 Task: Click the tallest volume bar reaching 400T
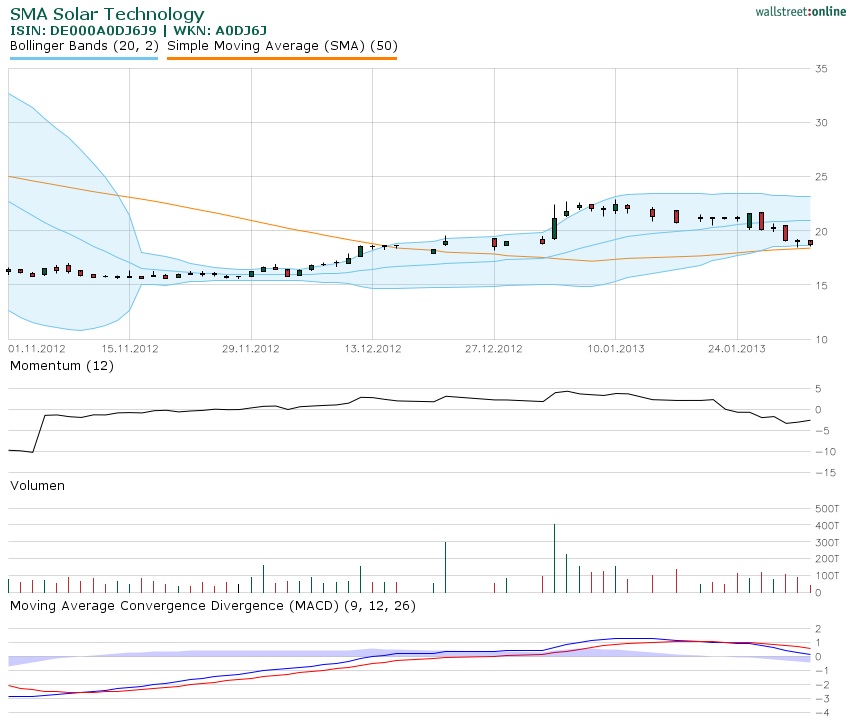pos(554,558)
